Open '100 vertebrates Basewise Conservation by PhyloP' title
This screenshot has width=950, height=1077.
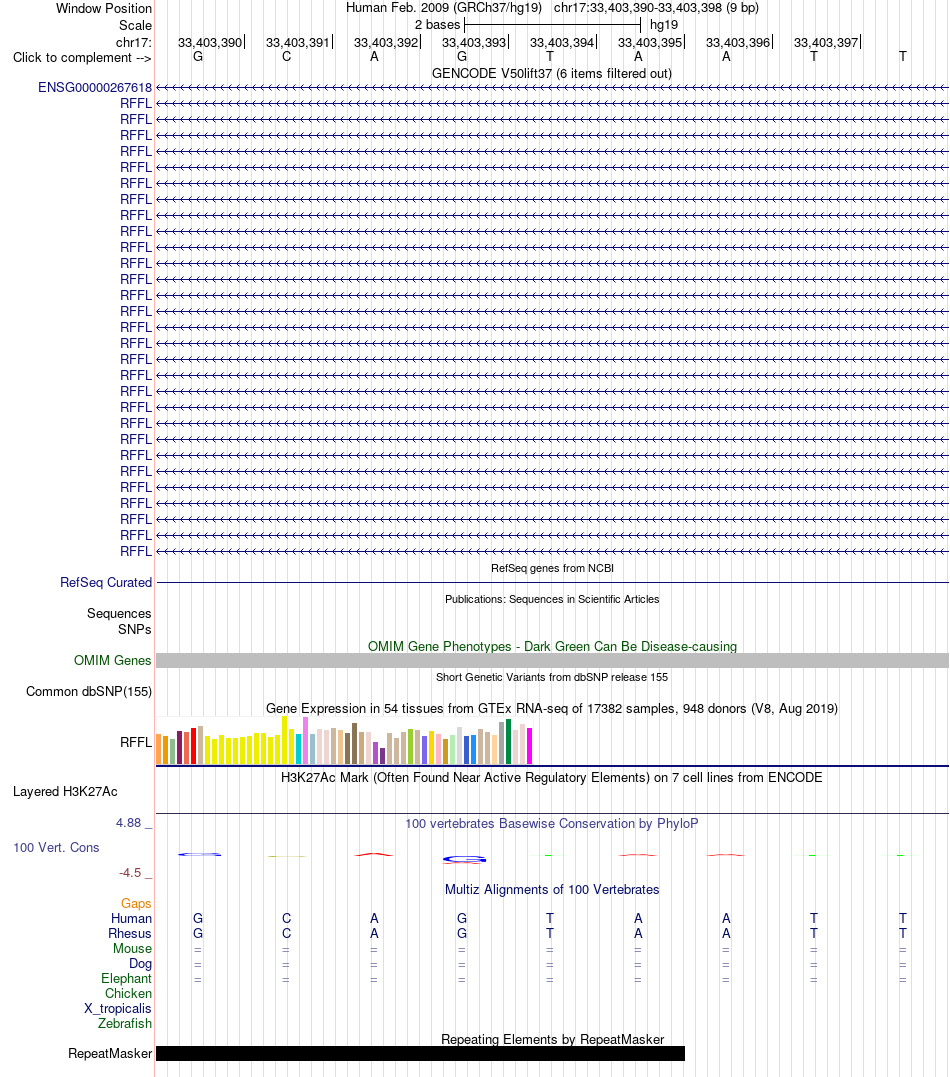pos(552,824)
